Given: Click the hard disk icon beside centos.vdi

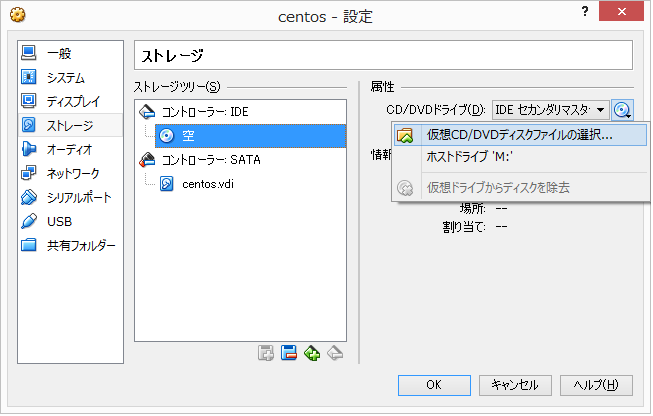Looking at the screenshot, I should 167,184.
